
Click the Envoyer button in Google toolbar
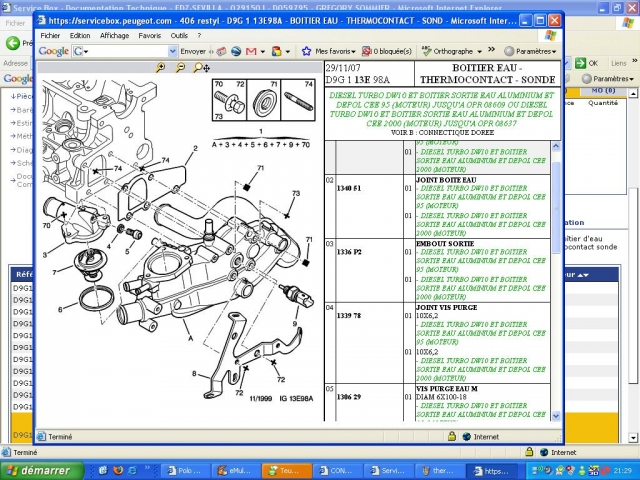[x=193, y=51]
